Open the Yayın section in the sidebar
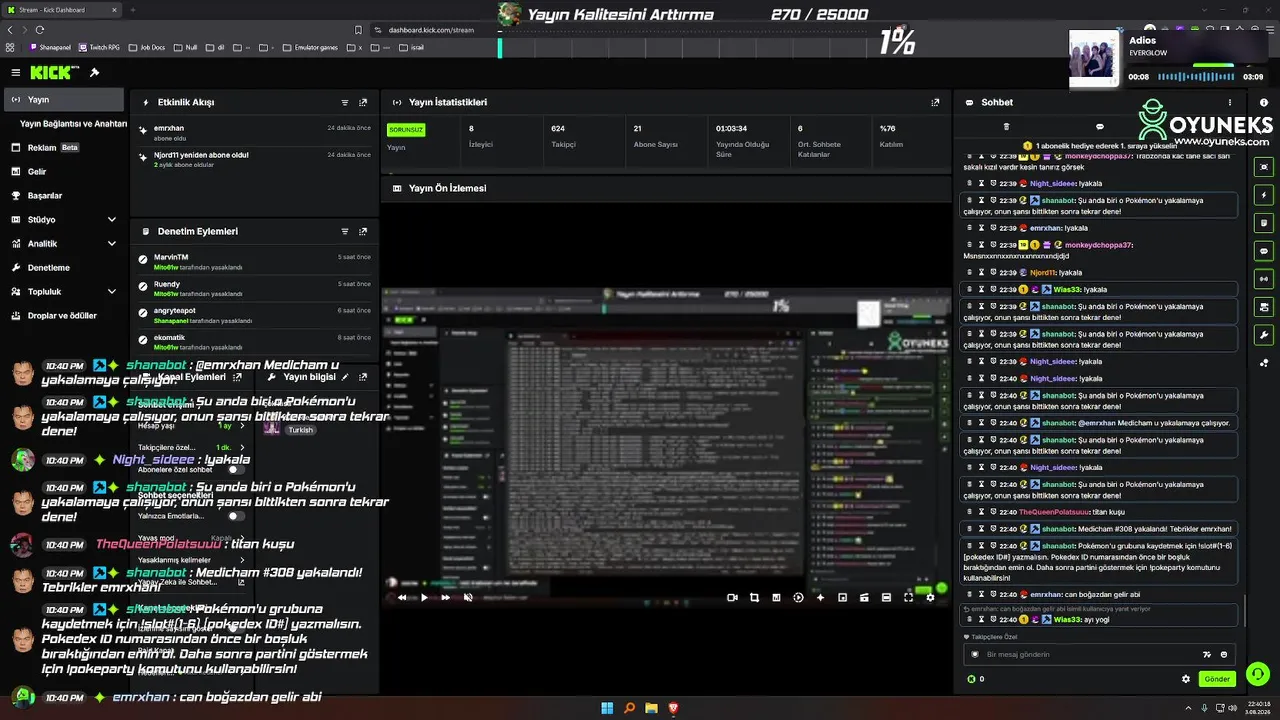This screenshot has height=720, width=1280. [64, 100]
